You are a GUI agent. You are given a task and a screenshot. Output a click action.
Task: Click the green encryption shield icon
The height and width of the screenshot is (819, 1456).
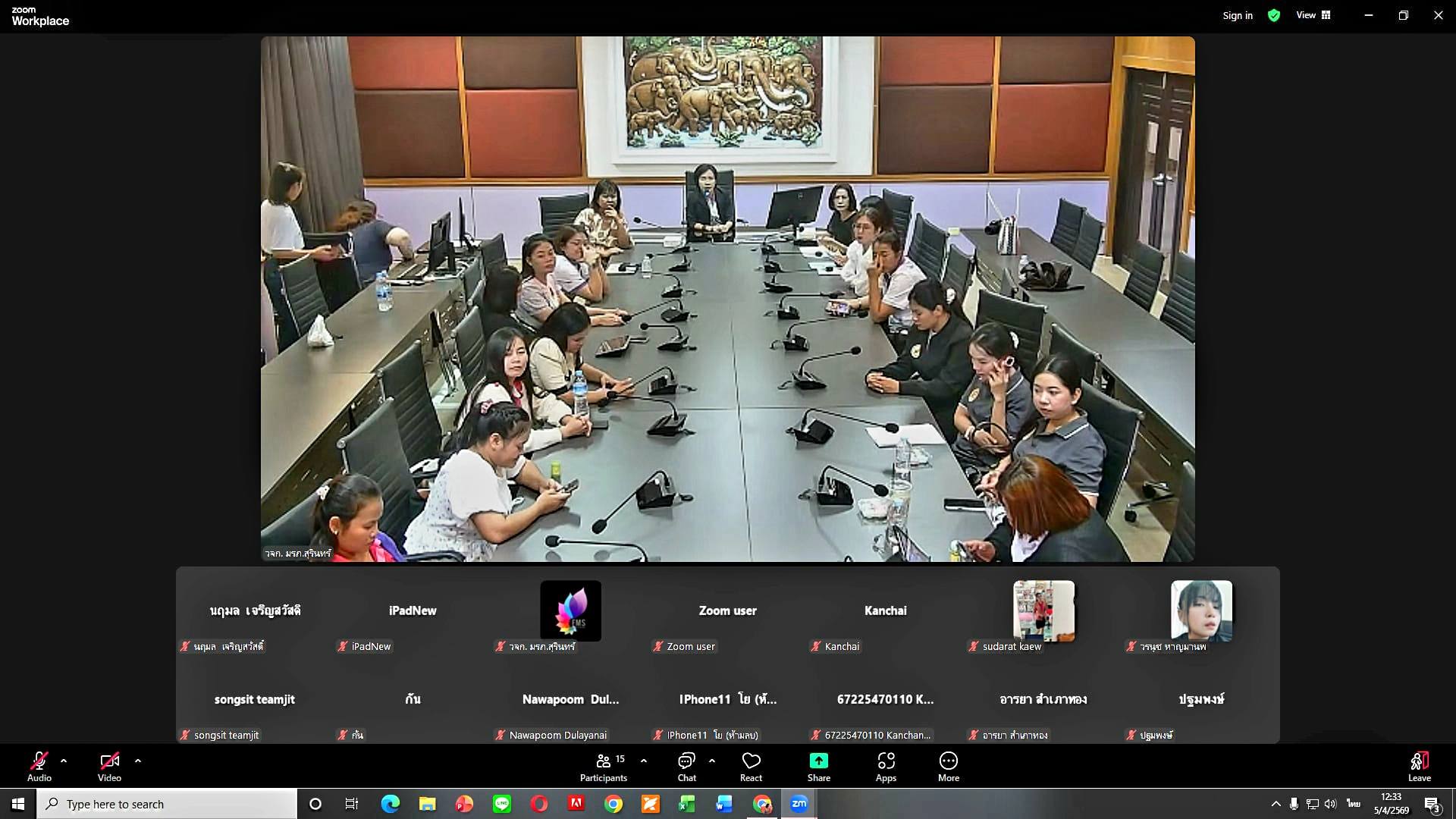(x=1274, y=15)
